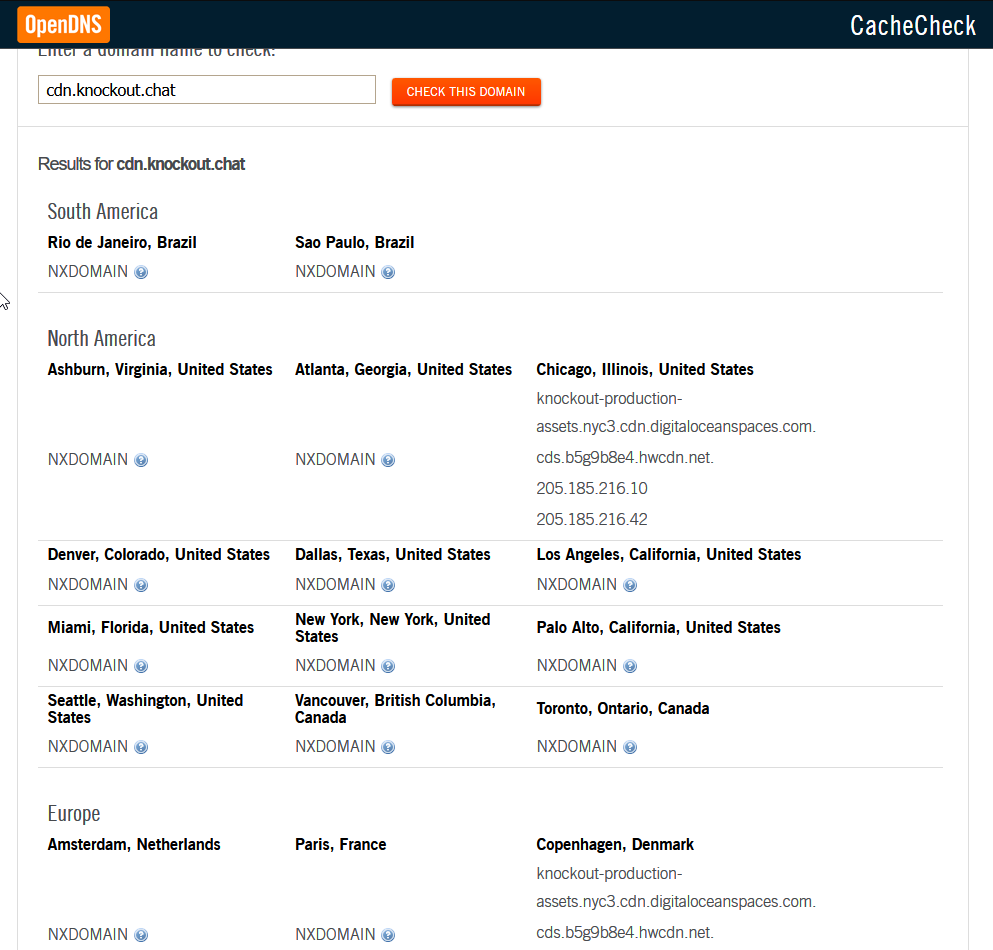The height and width of the screenshot is (950, 993).
Task: Open NXDOMAIN help icon for Sao Paulo
Action: (388, 272)
